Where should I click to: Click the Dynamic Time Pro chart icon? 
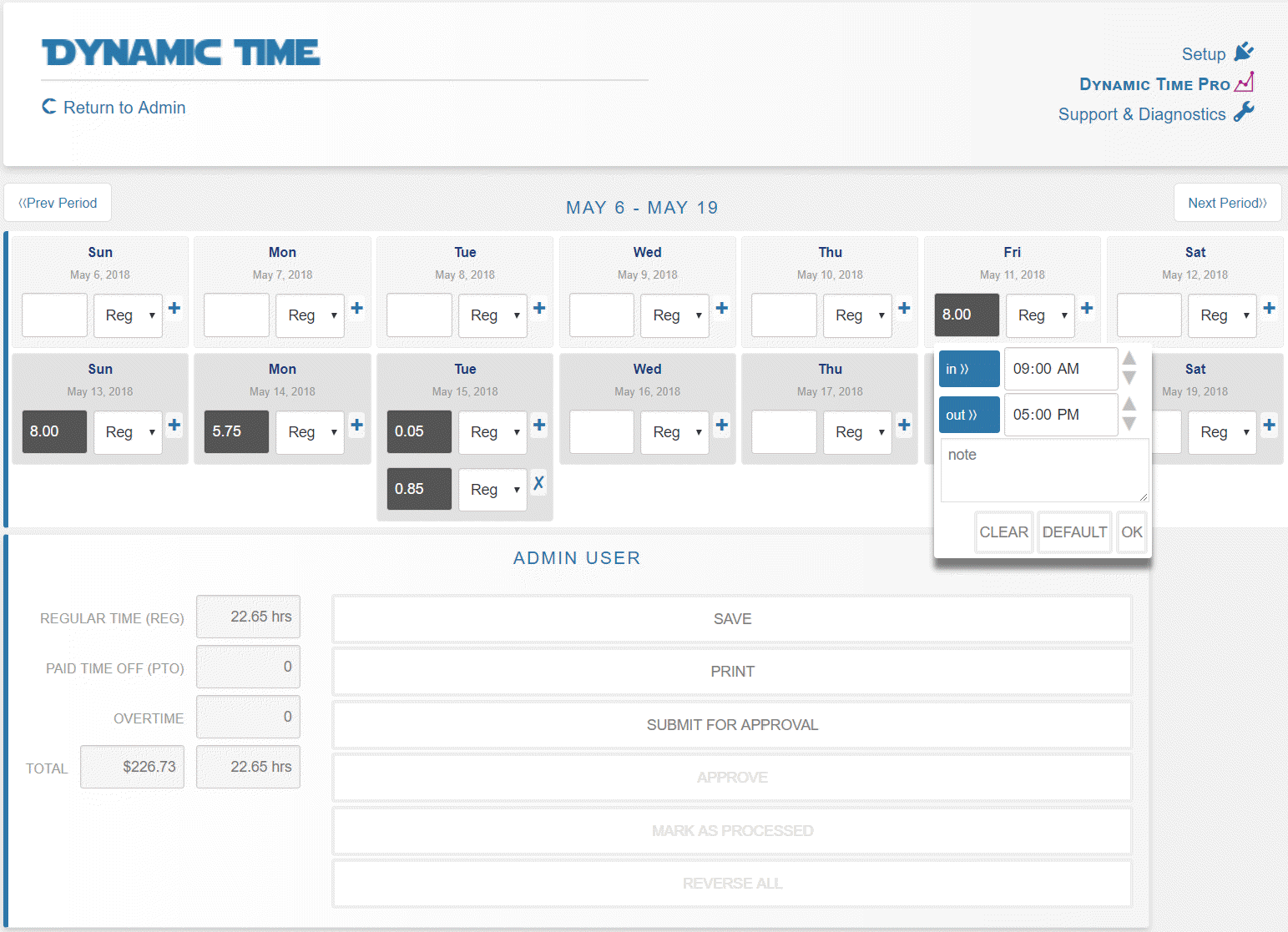click(x=1245, y=82)
